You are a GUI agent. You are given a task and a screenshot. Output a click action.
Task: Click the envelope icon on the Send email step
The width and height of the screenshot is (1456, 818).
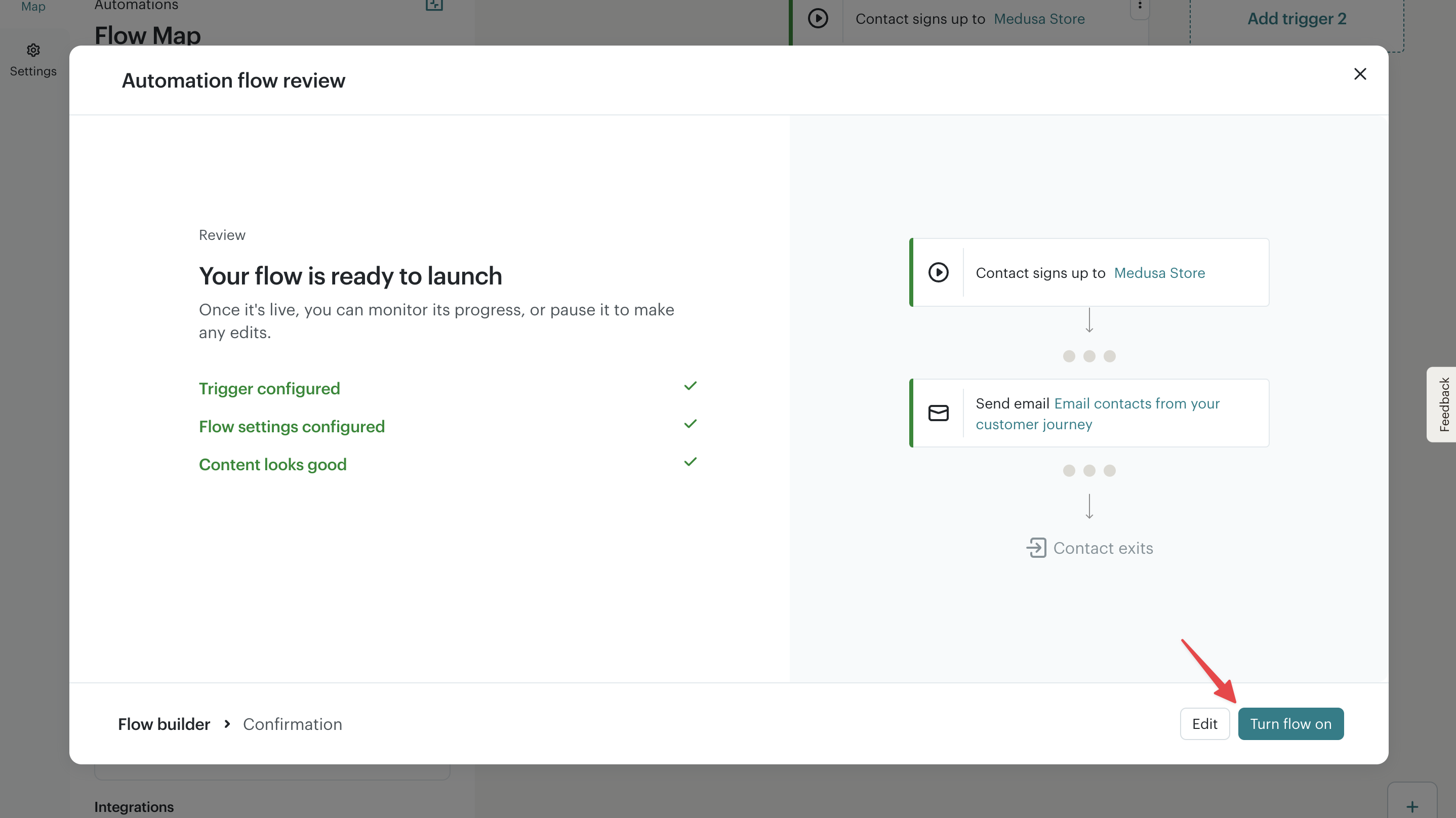click(x=939, y=413)
